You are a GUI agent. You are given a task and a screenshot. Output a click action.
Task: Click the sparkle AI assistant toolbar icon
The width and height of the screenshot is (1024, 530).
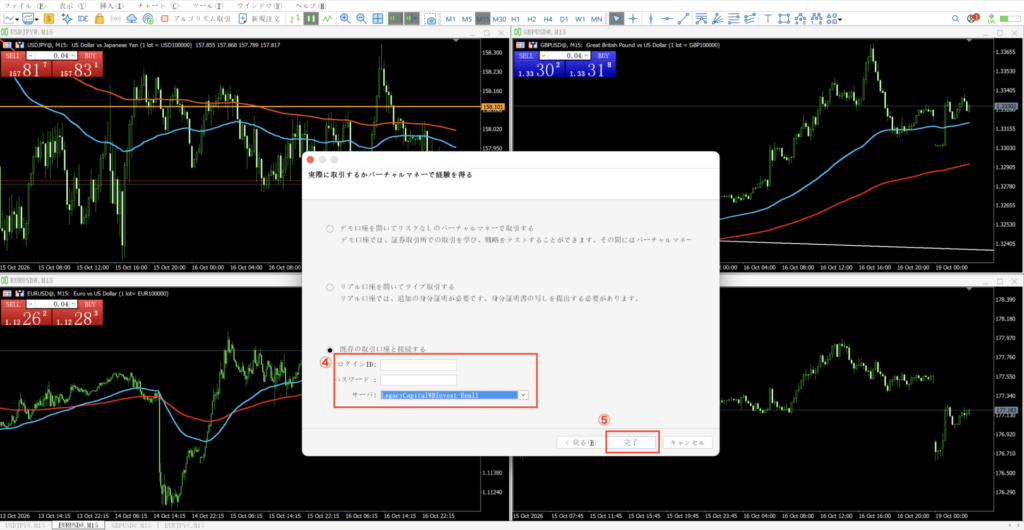tap(67, 19)
